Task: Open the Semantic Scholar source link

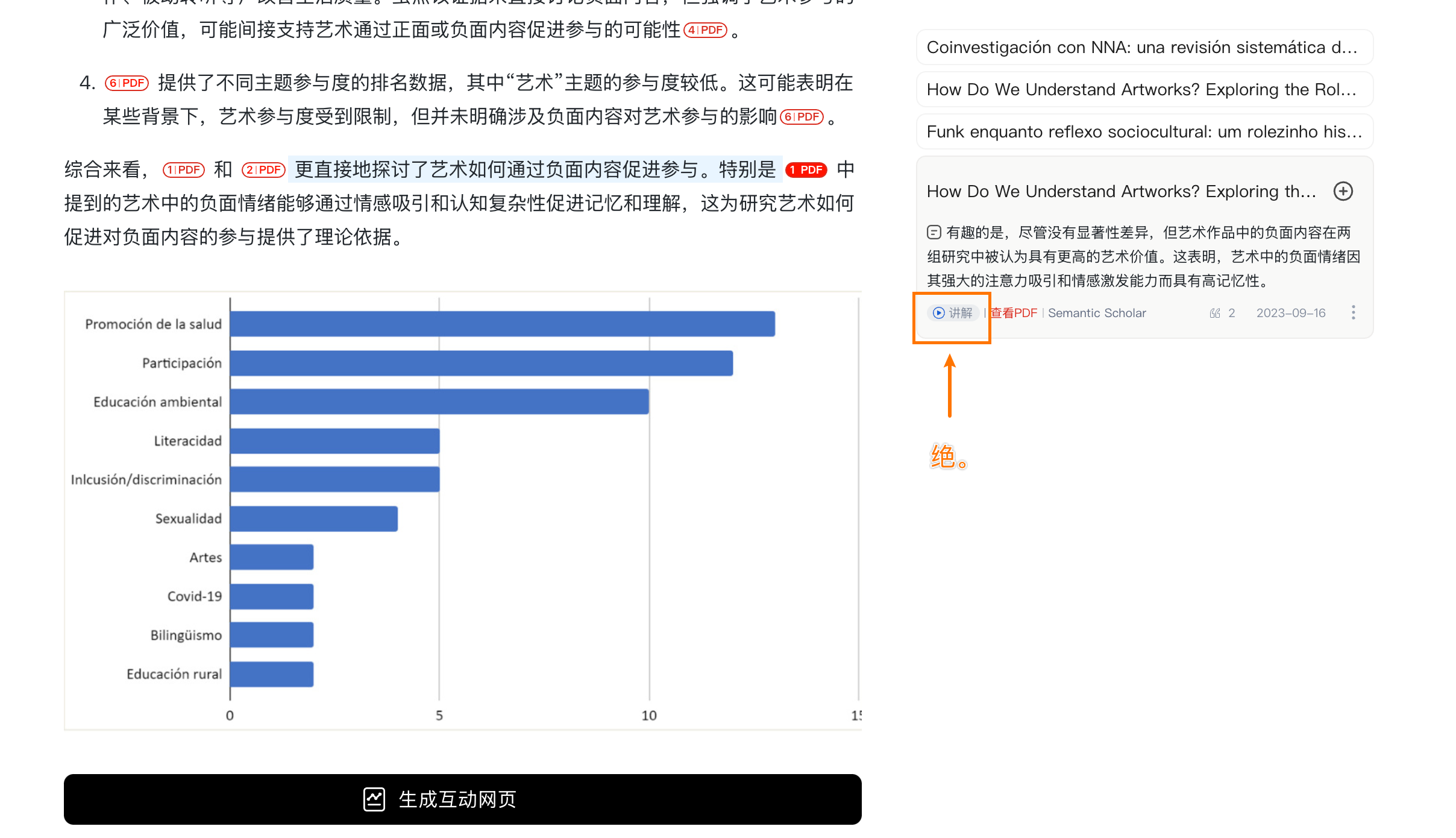Action: [x=1096, y=313]
